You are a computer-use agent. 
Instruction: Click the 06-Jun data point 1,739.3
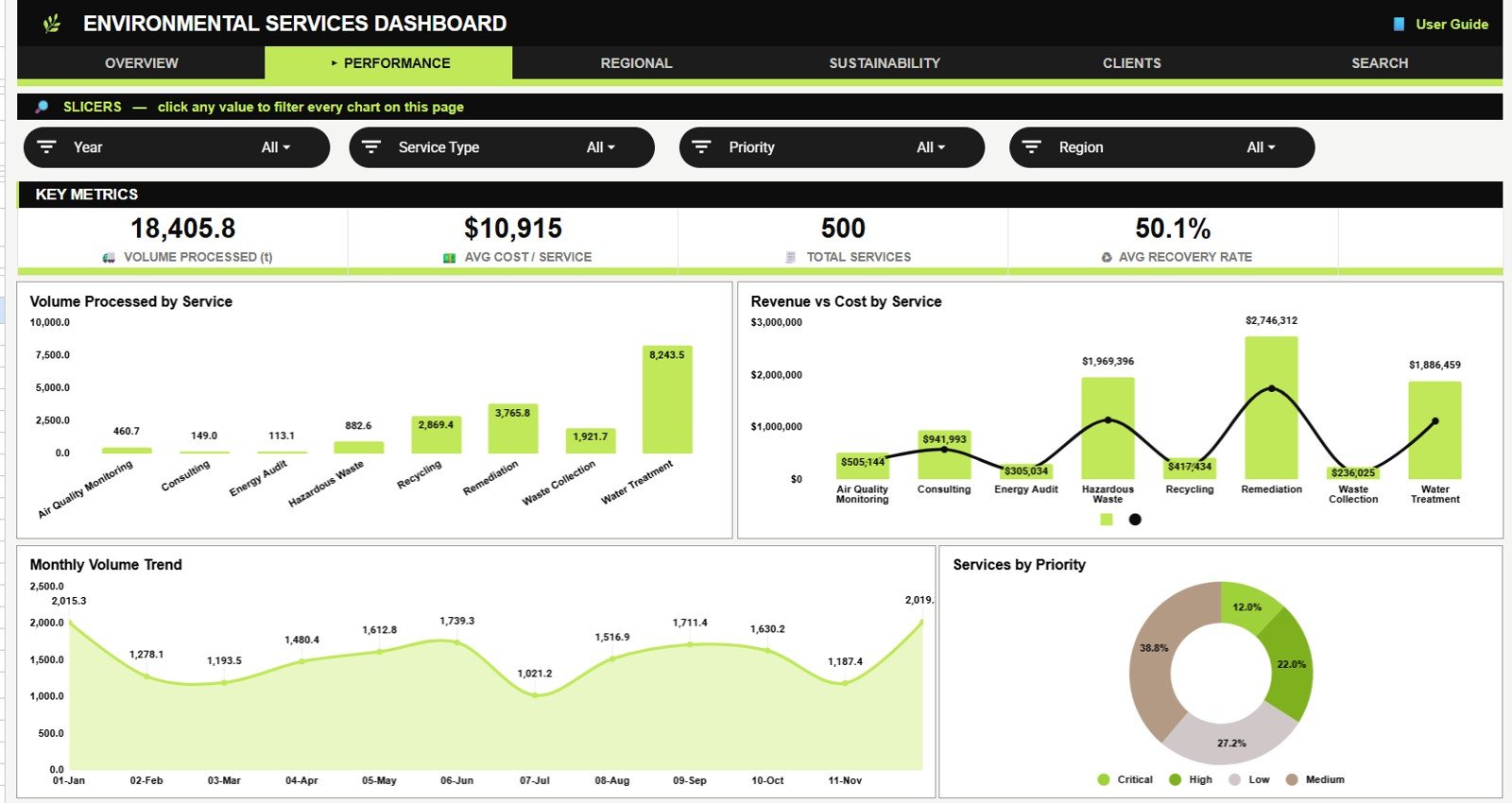(457, 642)
